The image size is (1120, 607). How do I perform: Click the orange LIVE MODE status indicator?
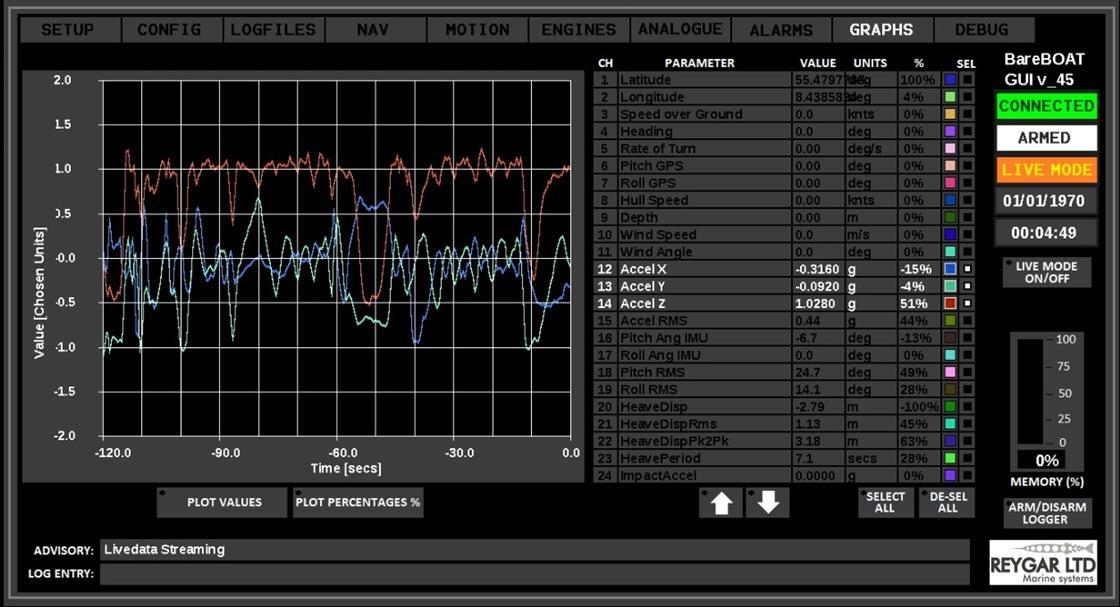click(1046, 170)
